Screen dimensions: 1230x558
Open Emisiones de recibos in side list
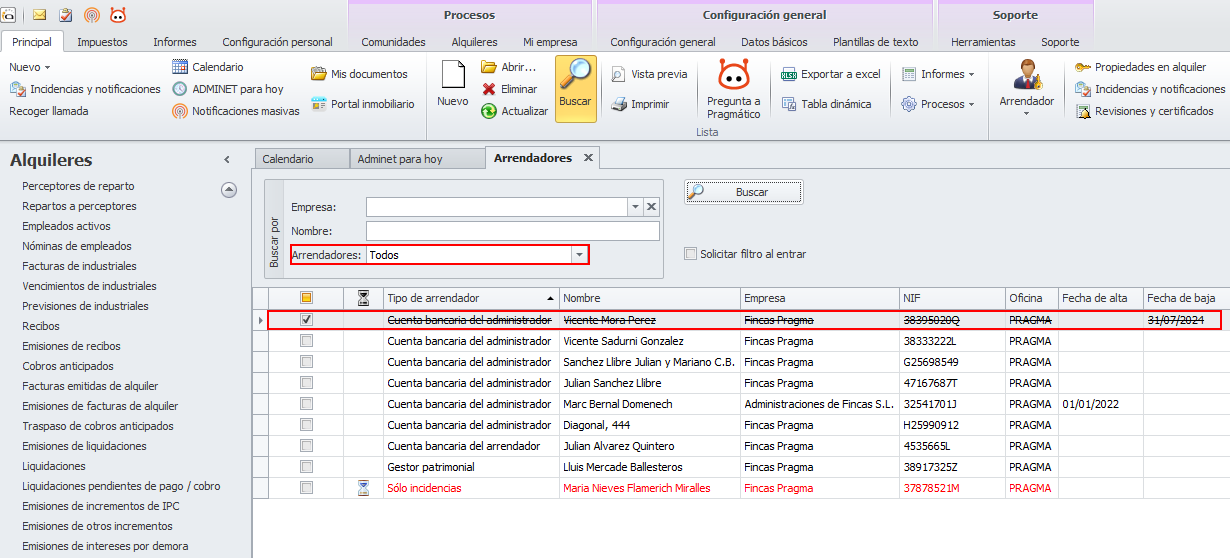tap(71, 346)
